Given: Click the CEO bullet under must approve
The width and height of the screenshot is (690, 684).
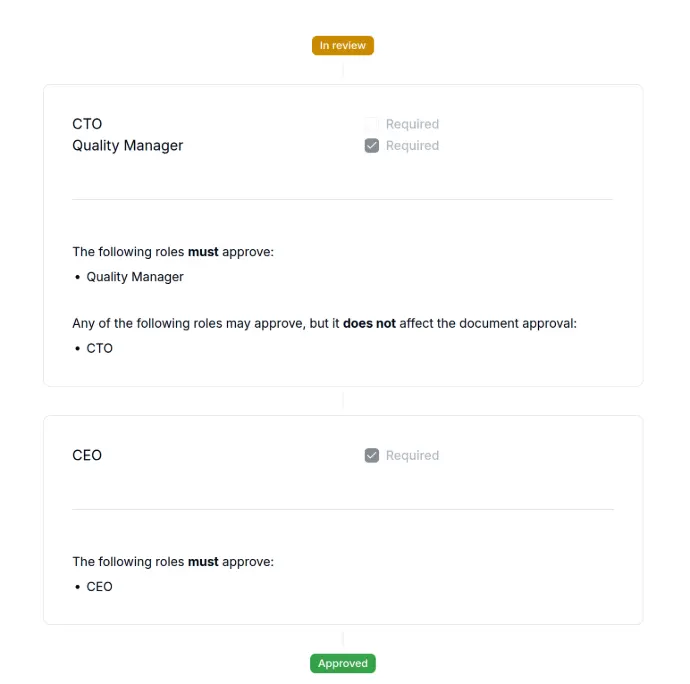Looking at the screenshot, I should pyautogui.click(x=99, y=587).
